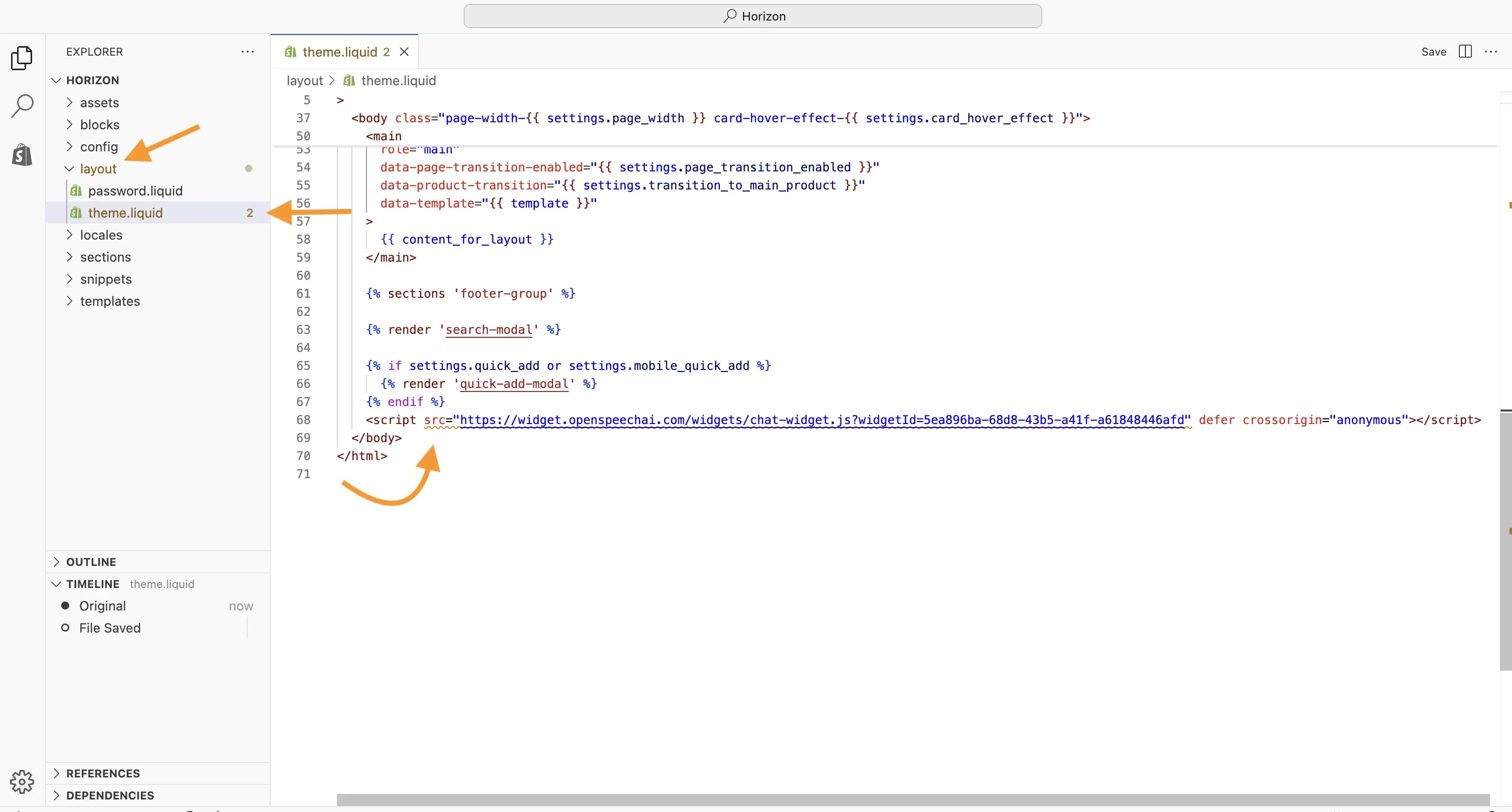Click the EXPLORER panel title
1512x812 pixels.
pyautogui.click(x=94, y=52)
